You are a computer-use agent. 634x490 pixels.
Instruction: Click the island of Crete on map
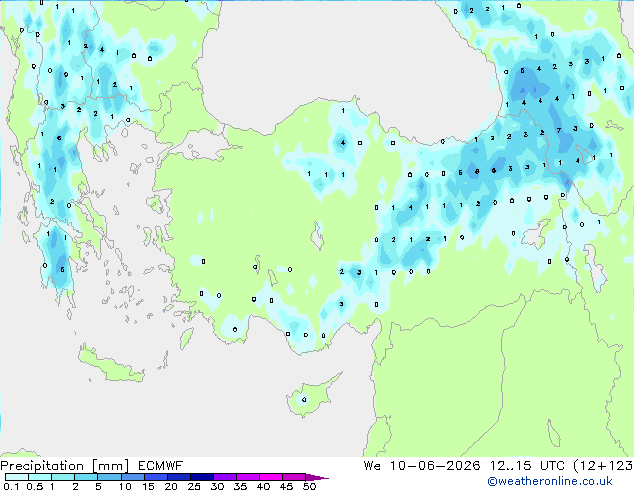click(x=109, y=366)
